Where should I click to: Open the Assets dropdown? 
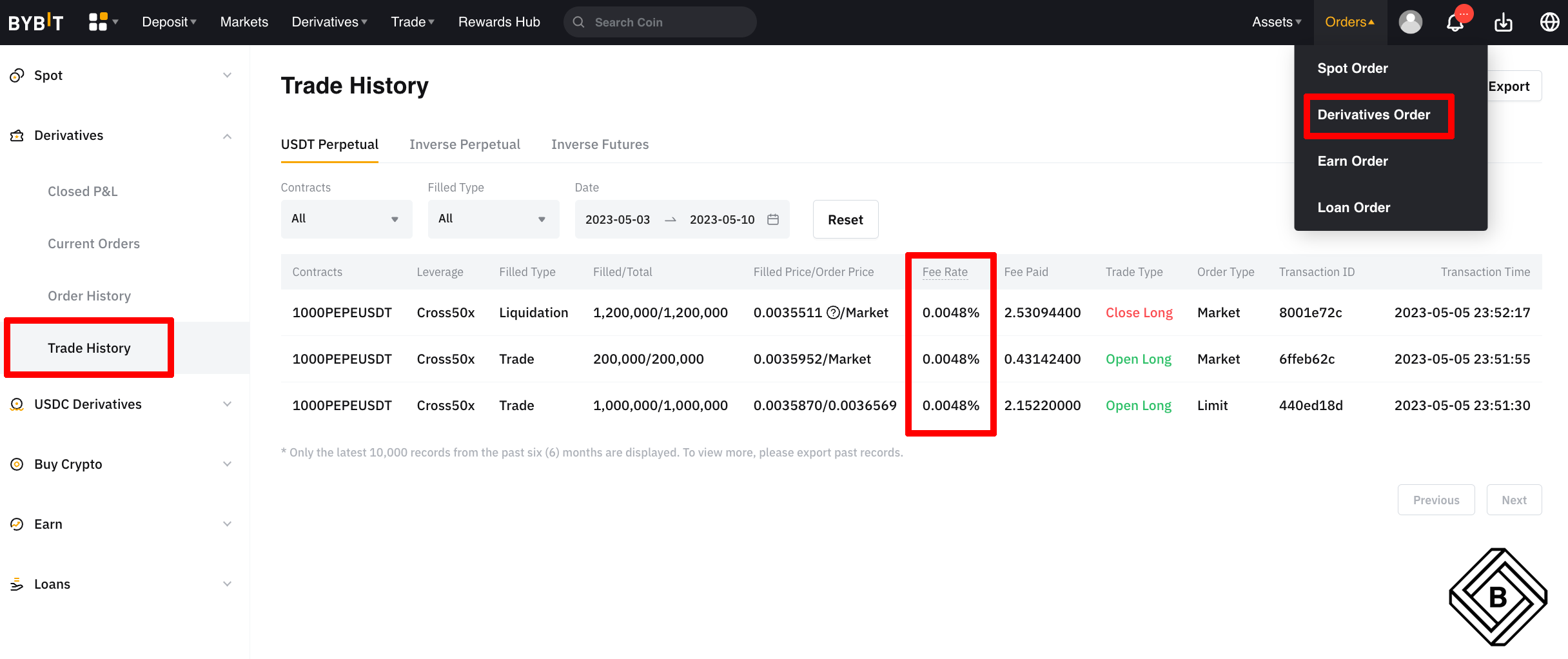[x=1277, y=22]
